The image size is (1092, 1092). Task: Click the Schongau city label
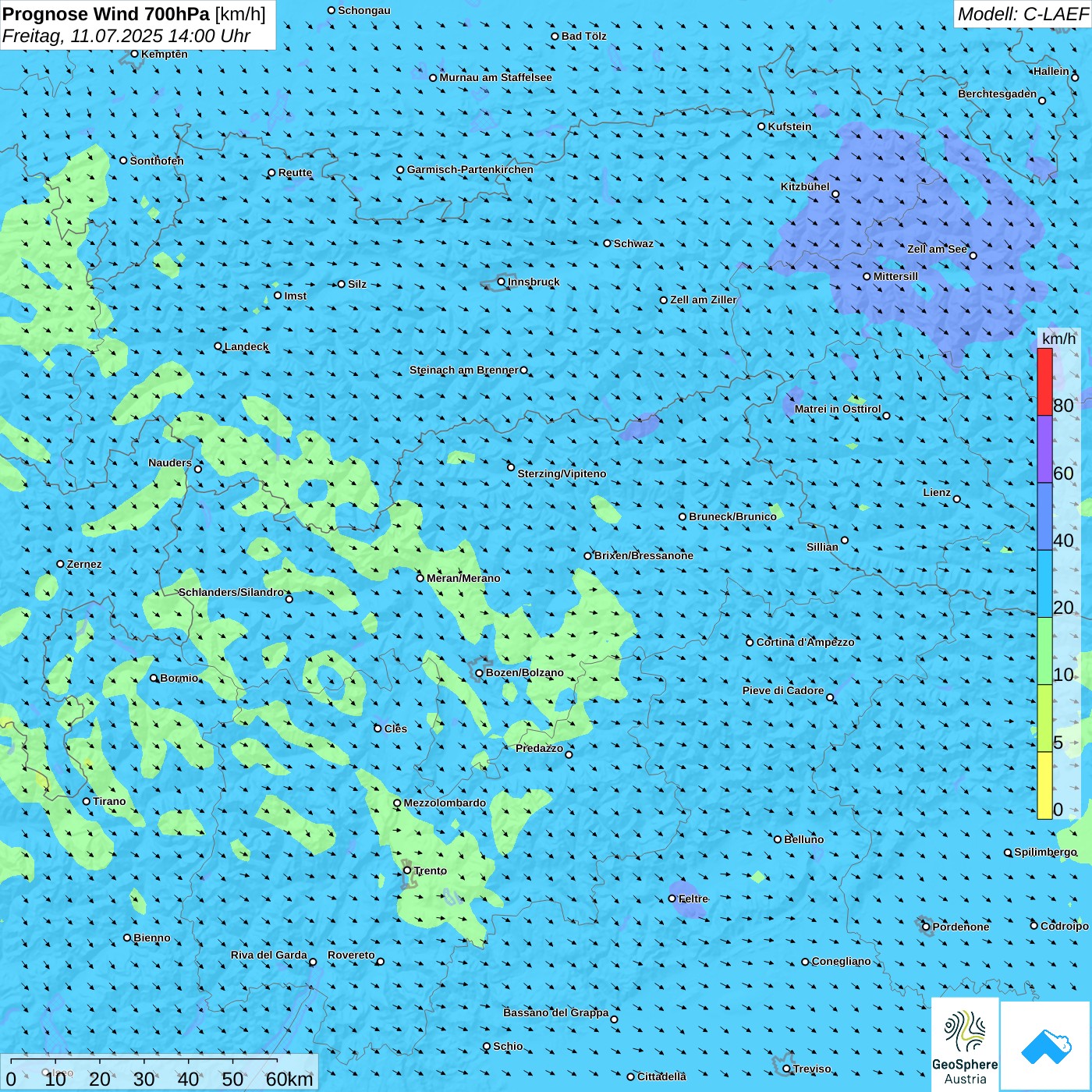364,10
